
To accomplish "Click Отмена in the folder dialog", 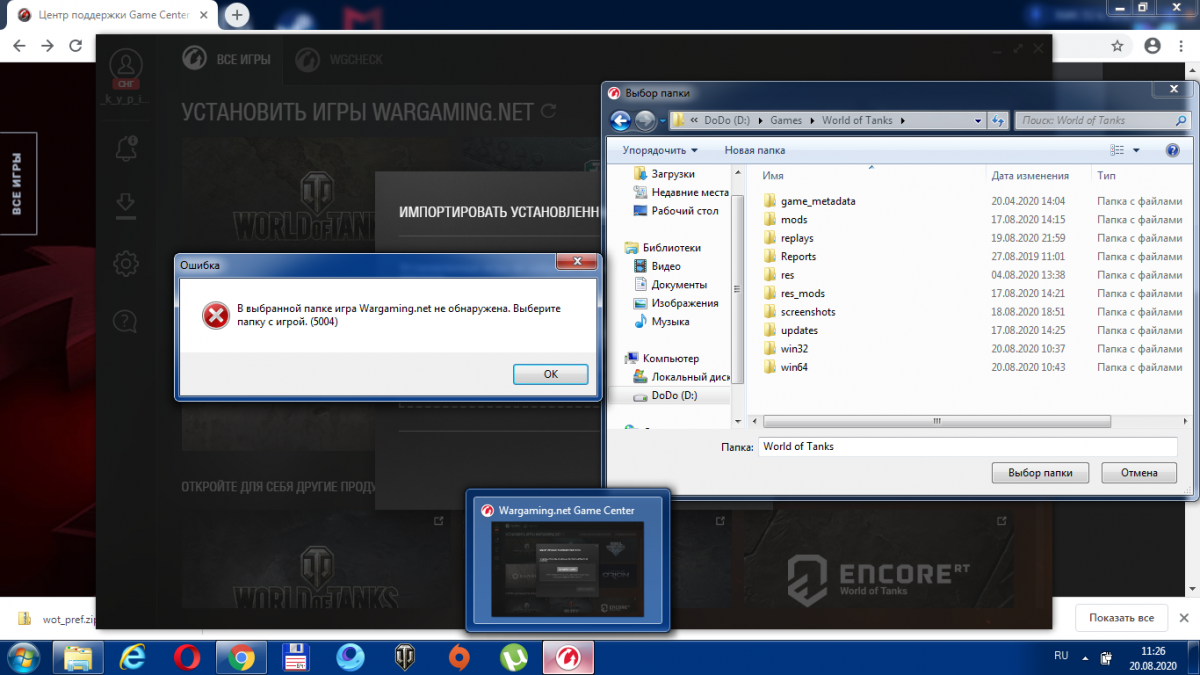I will (x=1138, y=473).
